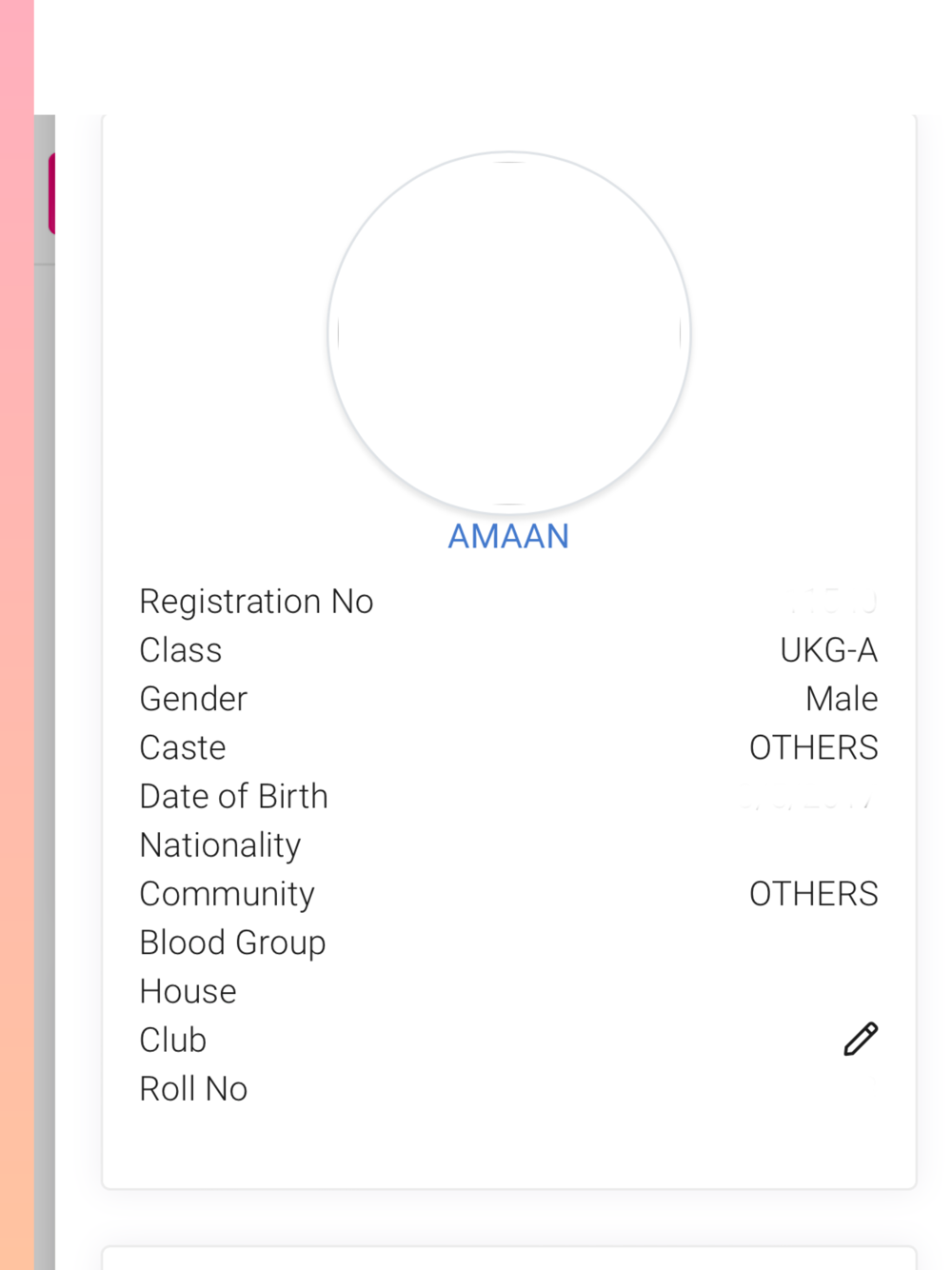Select the Roll No label
Screen dimensions: 952x1270
193,1089
